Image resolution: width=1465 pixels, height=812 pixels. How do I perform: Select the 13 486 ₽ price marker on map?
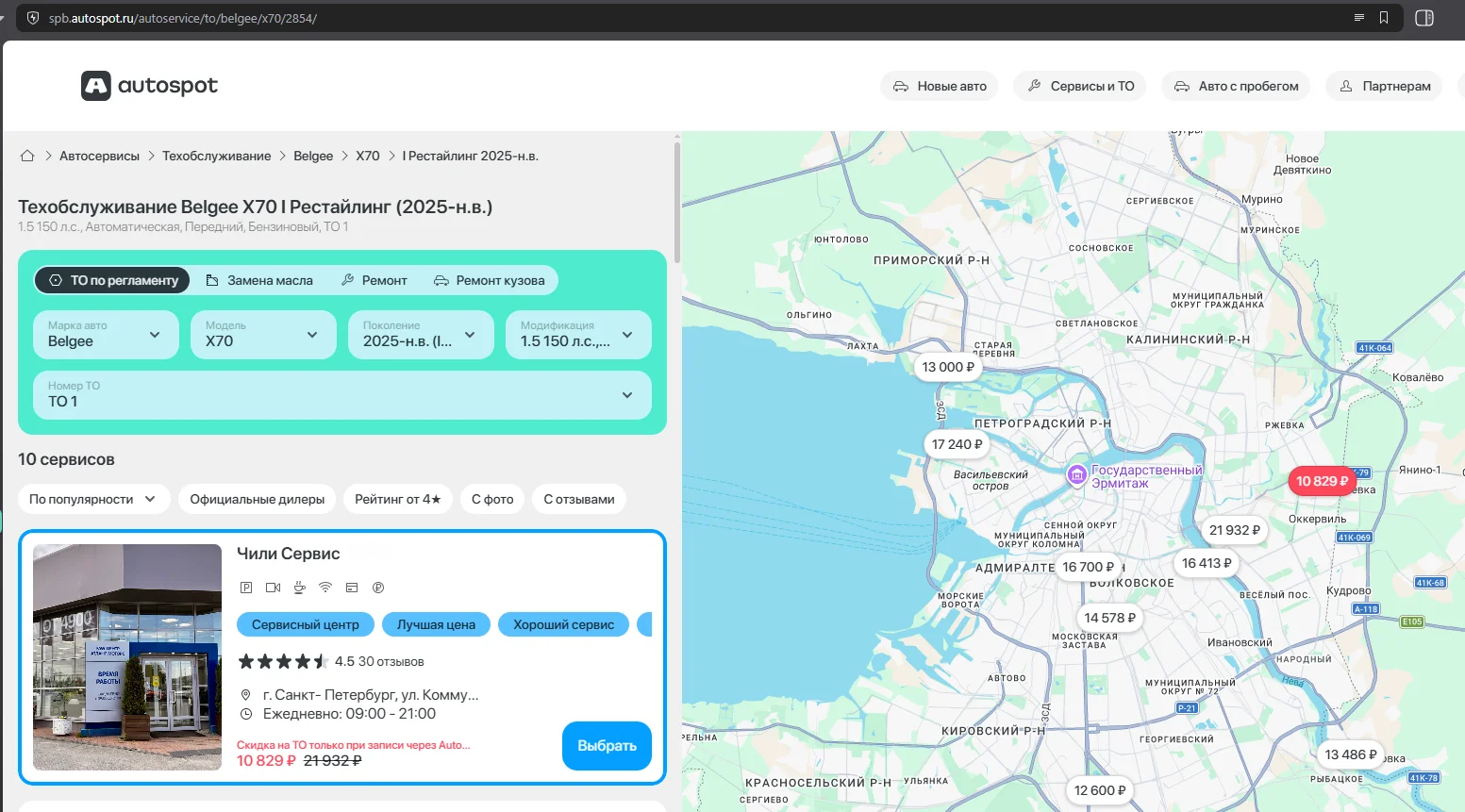coord(1350,754)
